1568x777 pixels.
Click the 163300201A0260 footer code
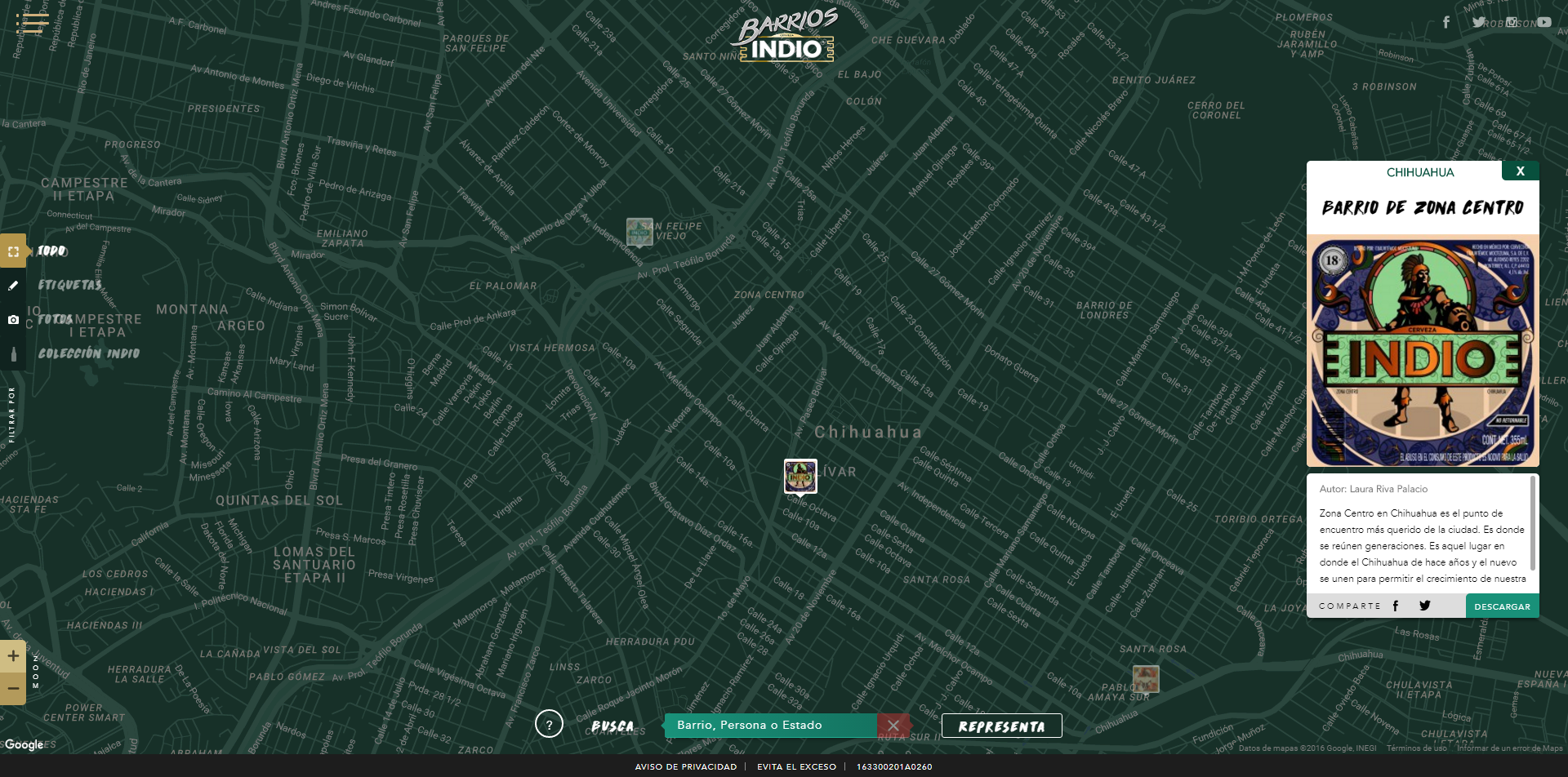[894, 766]
